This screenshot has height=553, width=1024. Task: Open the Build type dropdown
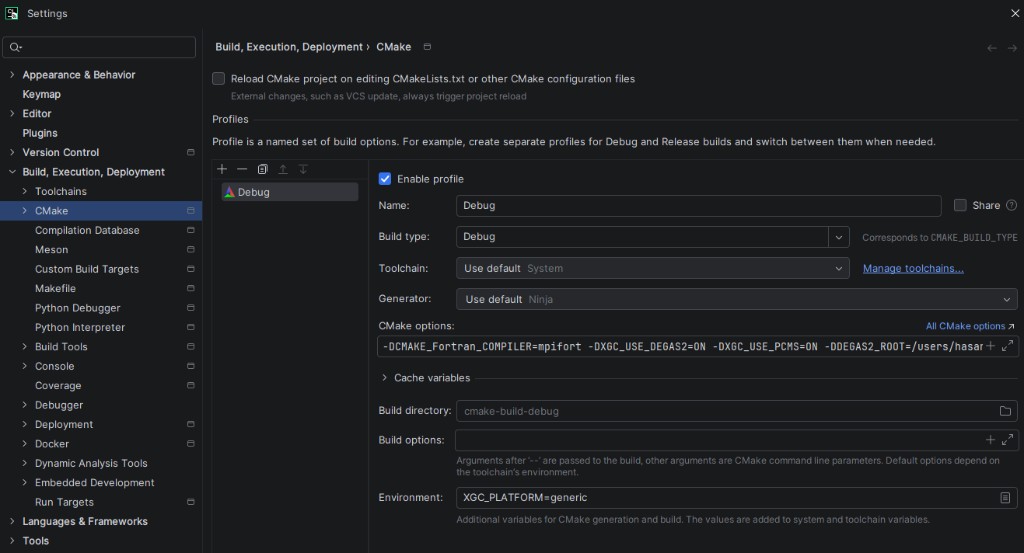[839, 237]
